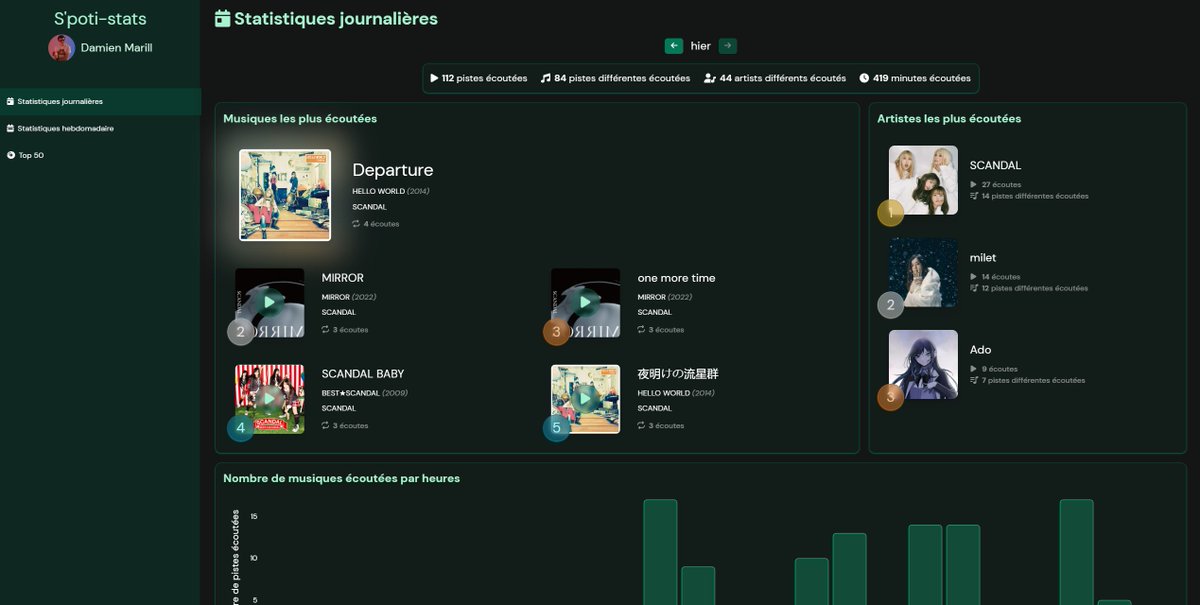Click 'Musiques les plus écoutées' heading
The width and height of the screenshot is (1200, 605).
(300, 118)
